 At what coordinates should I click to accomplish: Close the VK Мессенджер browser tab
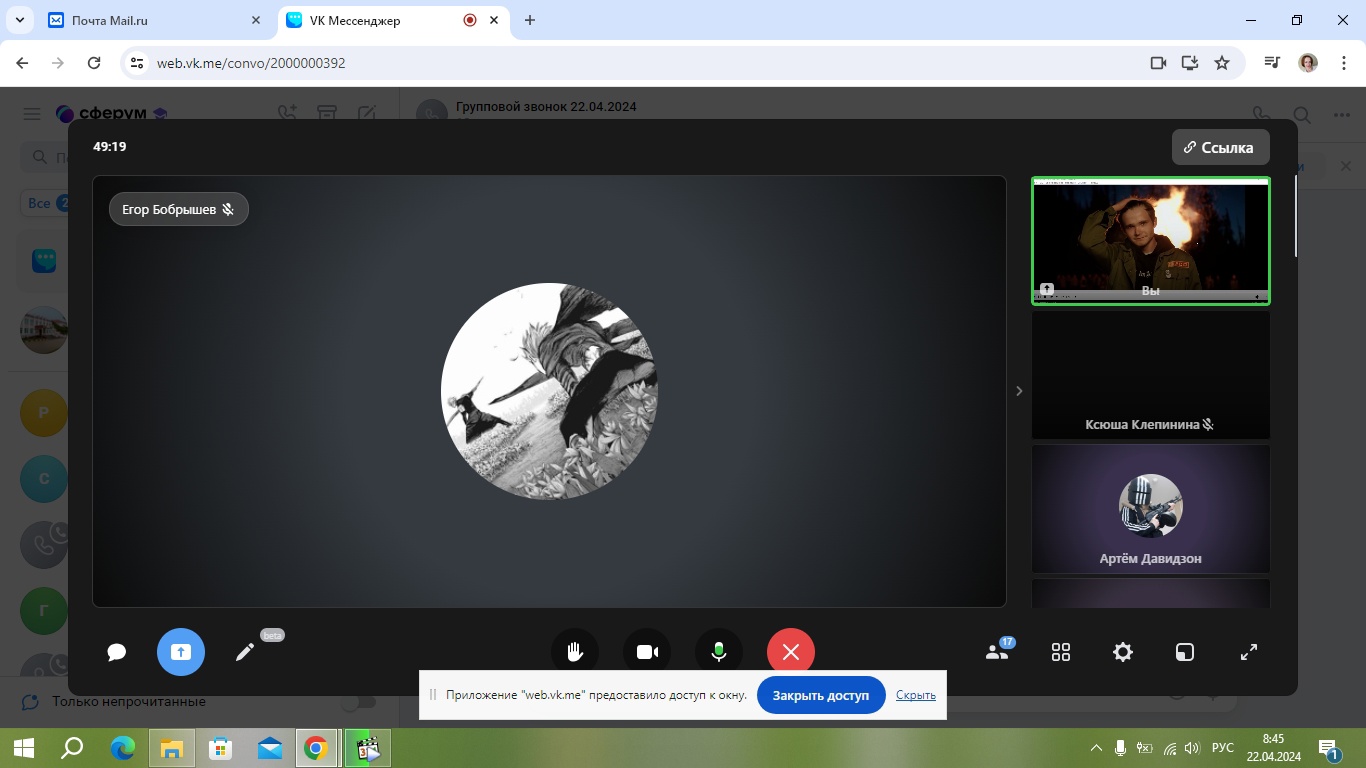(494, 20)
